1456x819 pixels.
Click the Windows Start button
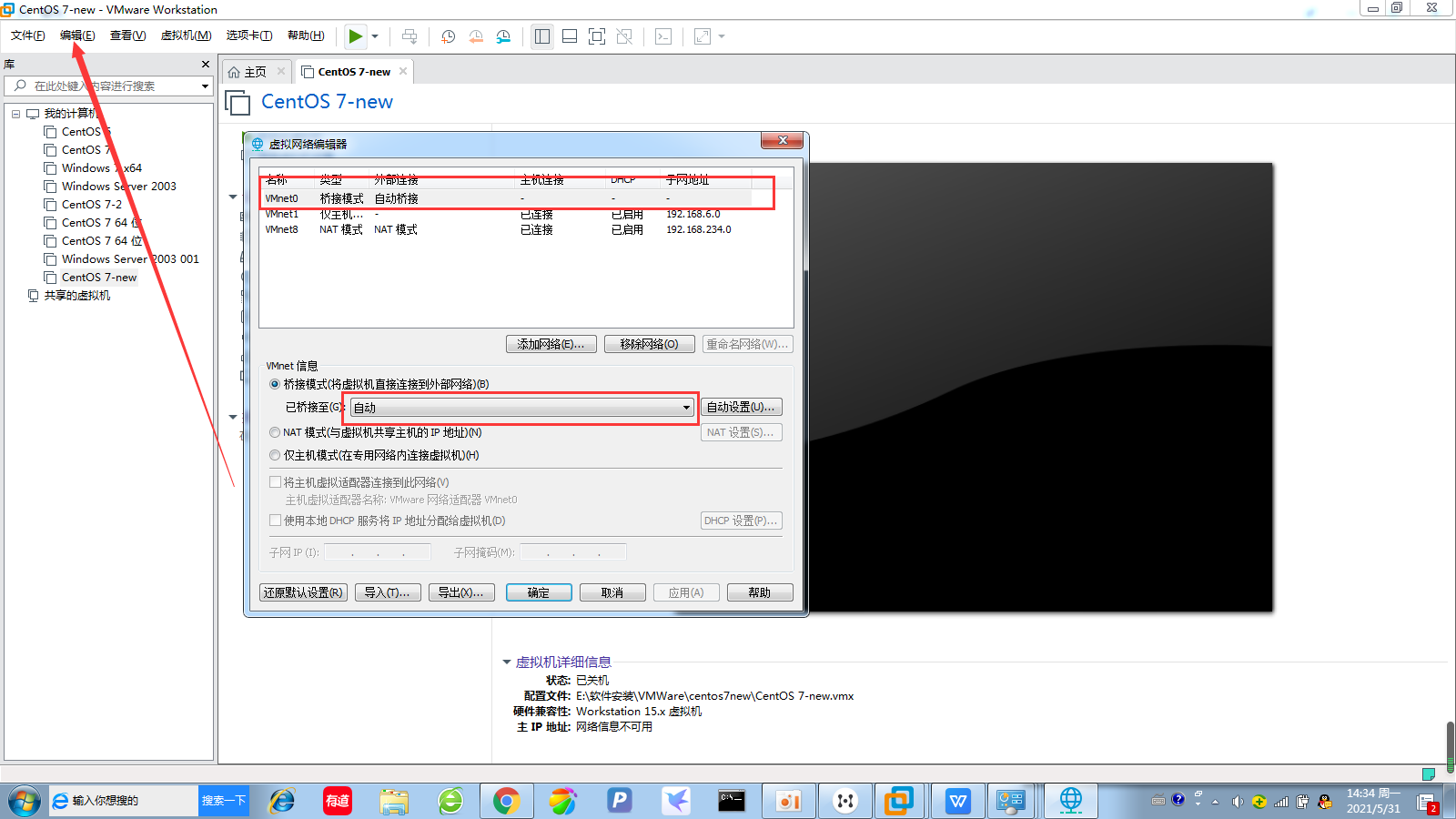click(x=24, y=801)
